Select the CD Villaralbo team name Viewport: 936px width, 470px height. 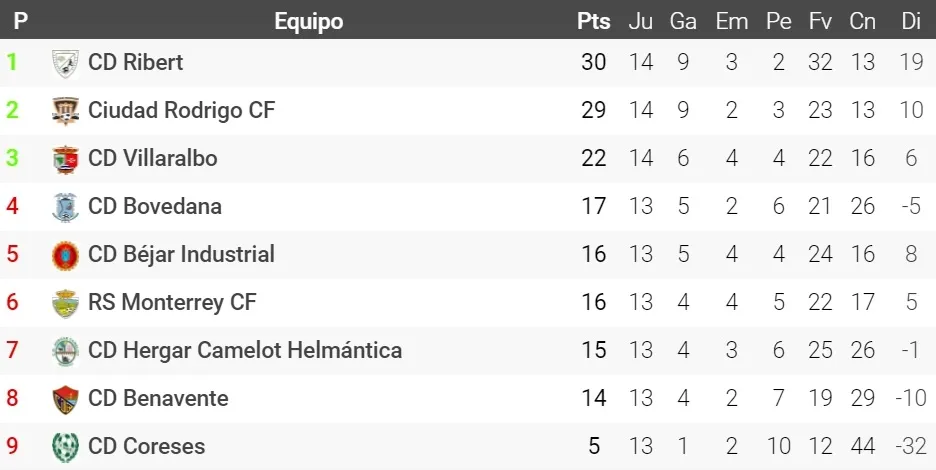click(x=152, y=158)
